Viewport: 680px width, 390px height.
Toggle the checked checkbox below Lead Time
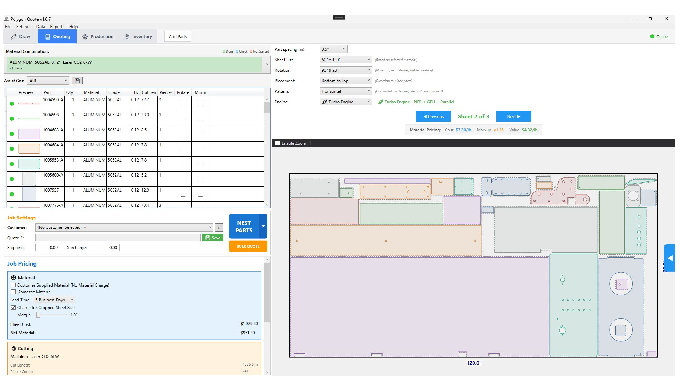pos(13,307)
